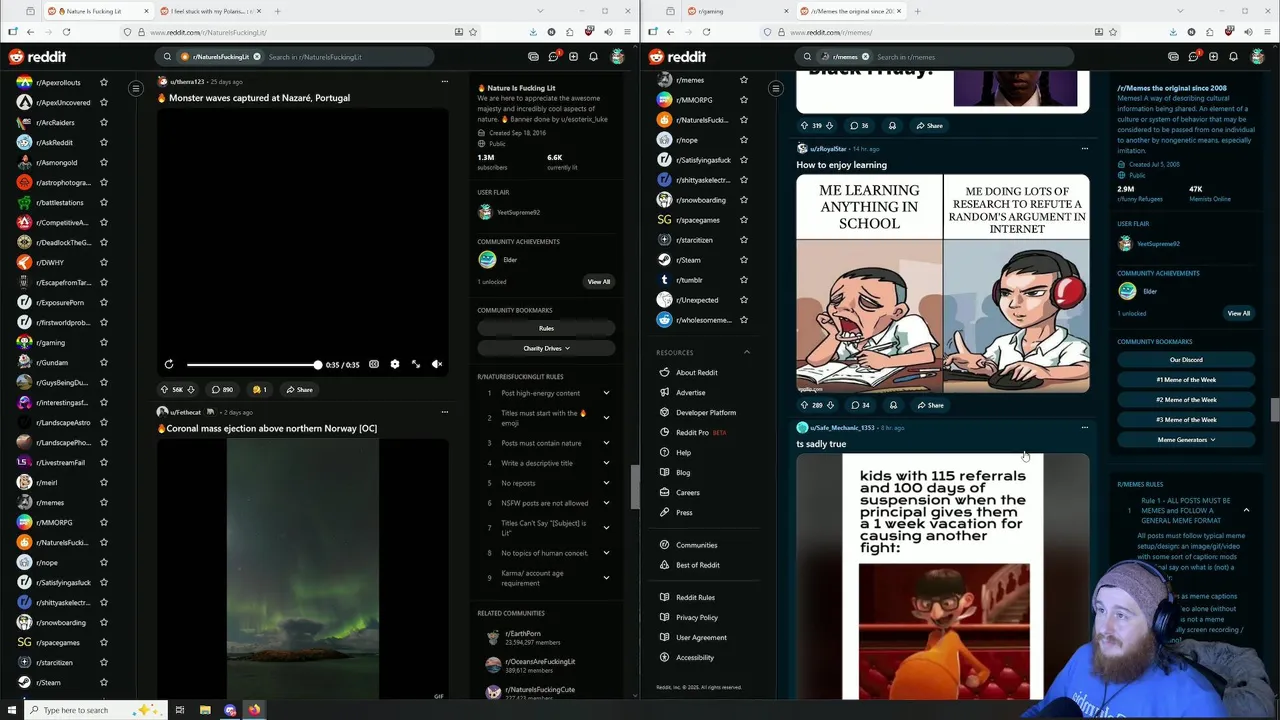Screen dimensions: 1280x720
Task: Bookmark the NatureIsFuckingLit page with star
Action: point(473,32)
